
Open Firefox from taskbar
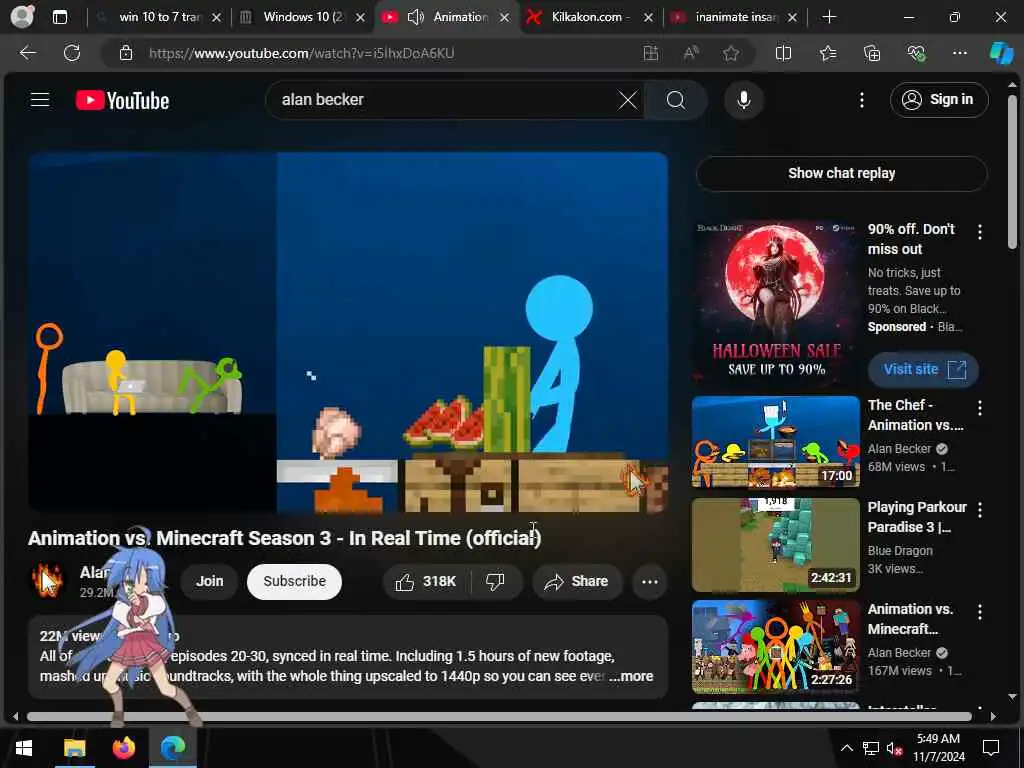tap(123, 748)
